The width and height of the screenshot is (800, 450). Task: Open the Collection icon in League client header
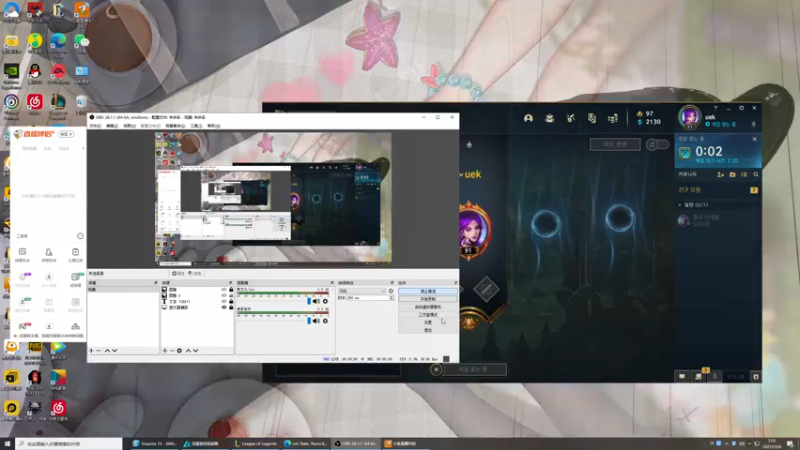[549, 118]
